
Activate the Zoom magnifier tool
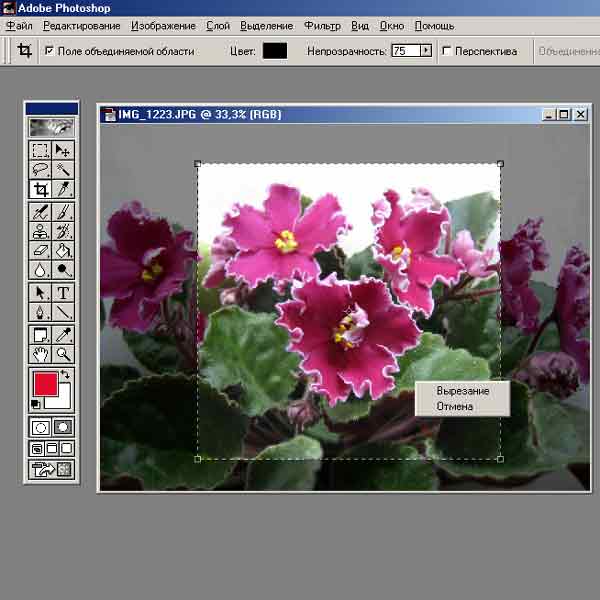pyautogui.click(x=63, y=354)
